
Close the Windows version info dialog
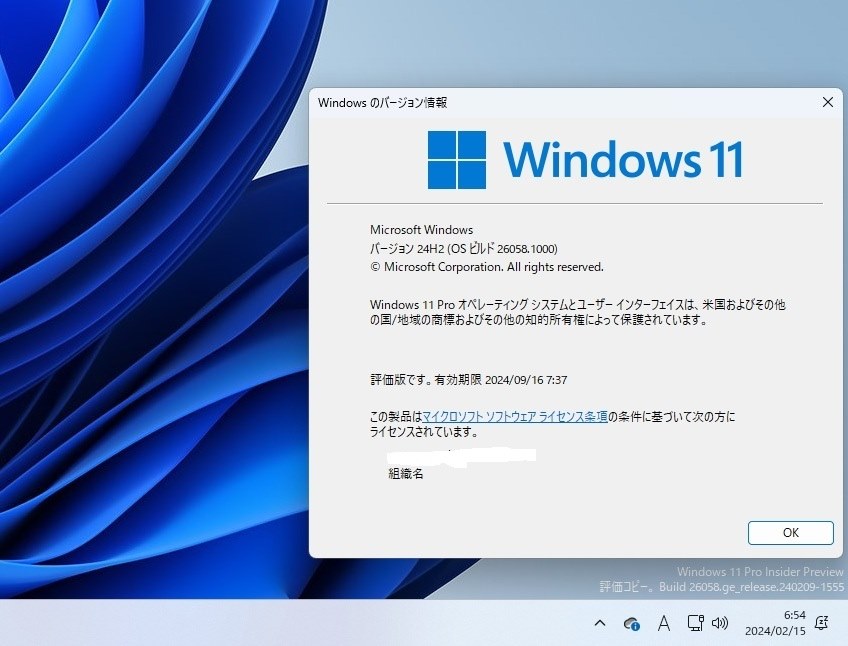(x=827, y=102)
